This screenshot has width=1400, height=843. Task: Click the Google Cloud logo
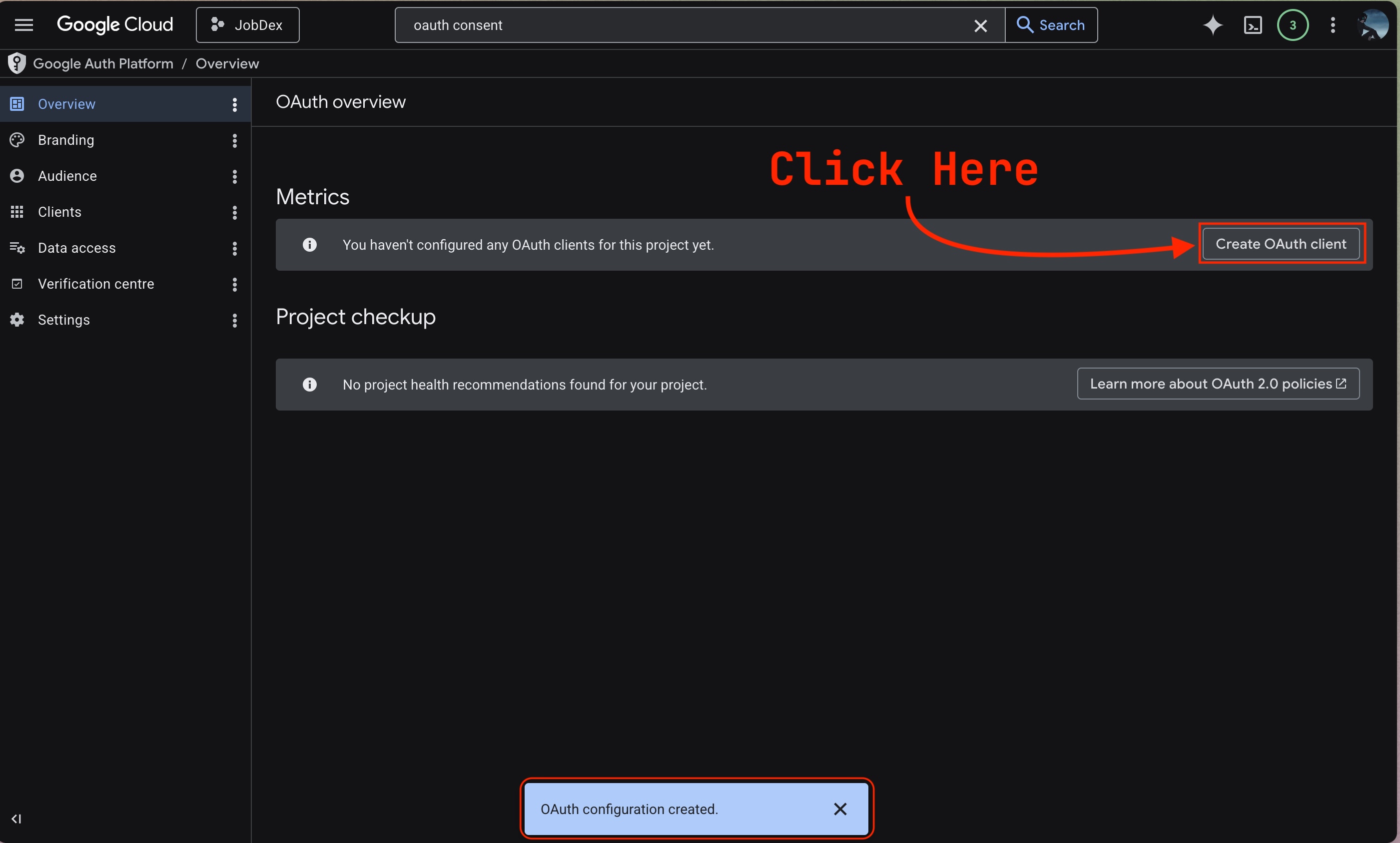(115, 24)
